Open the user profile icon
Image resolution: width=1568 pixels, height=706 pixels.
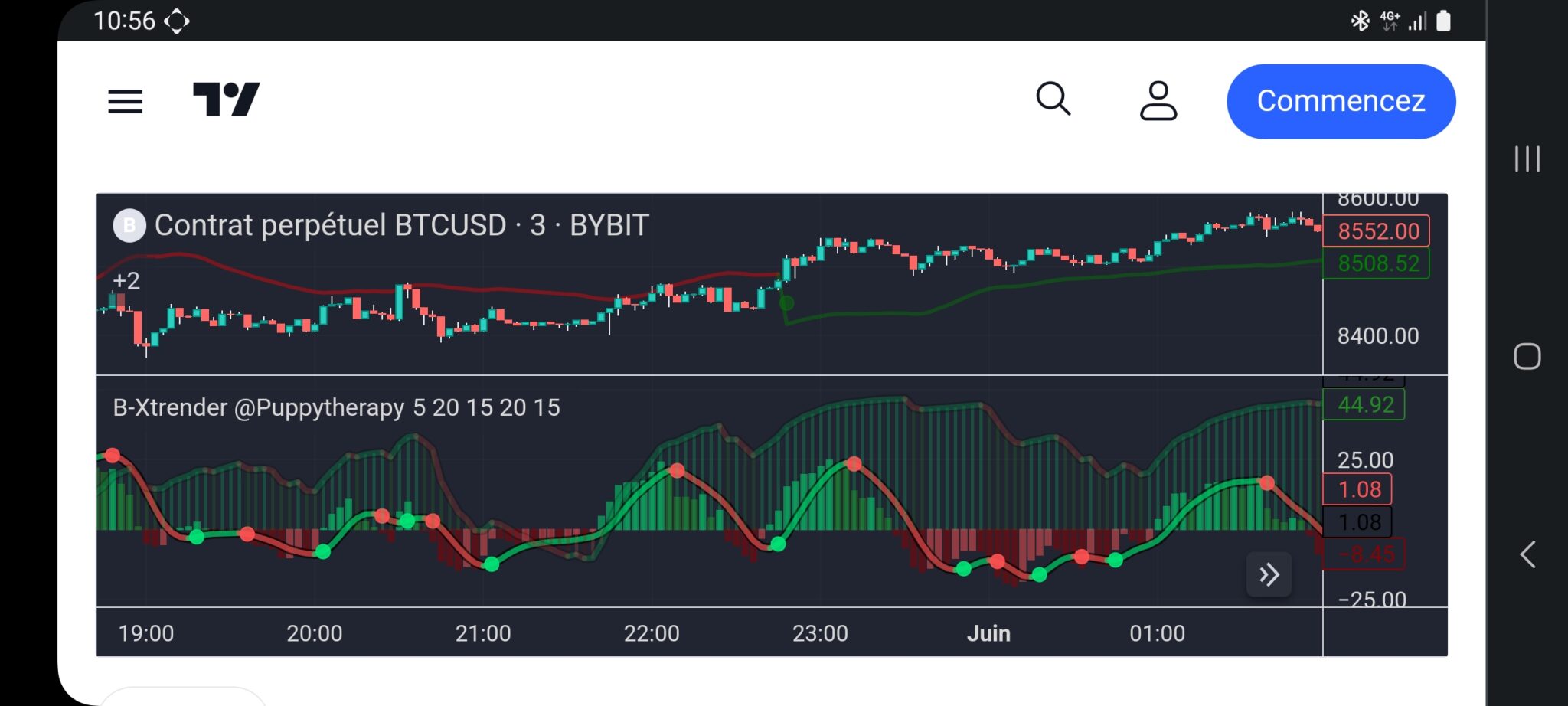coord(1158,100)
